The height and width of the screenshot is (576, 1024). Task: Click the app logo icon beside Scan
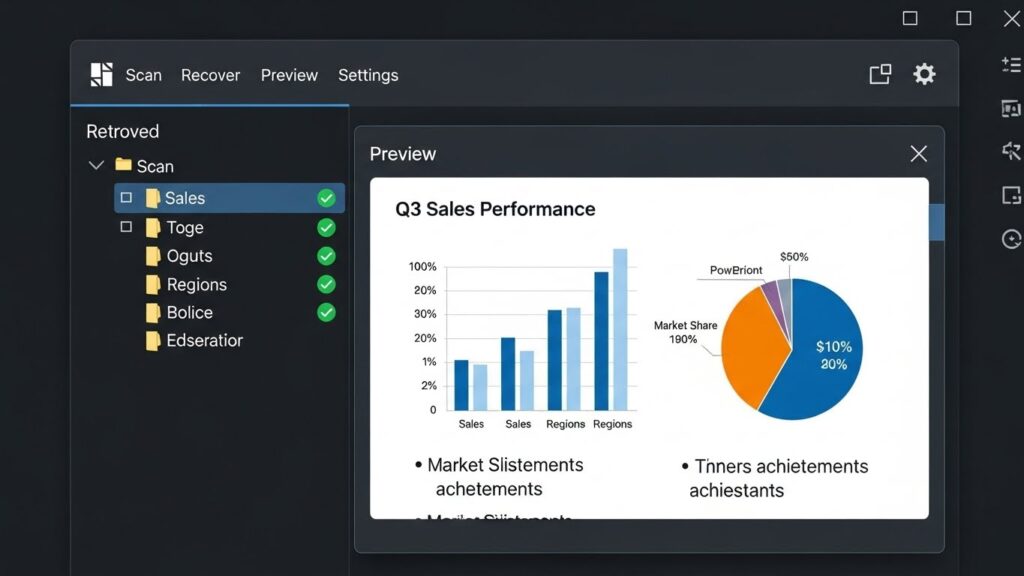101,75
